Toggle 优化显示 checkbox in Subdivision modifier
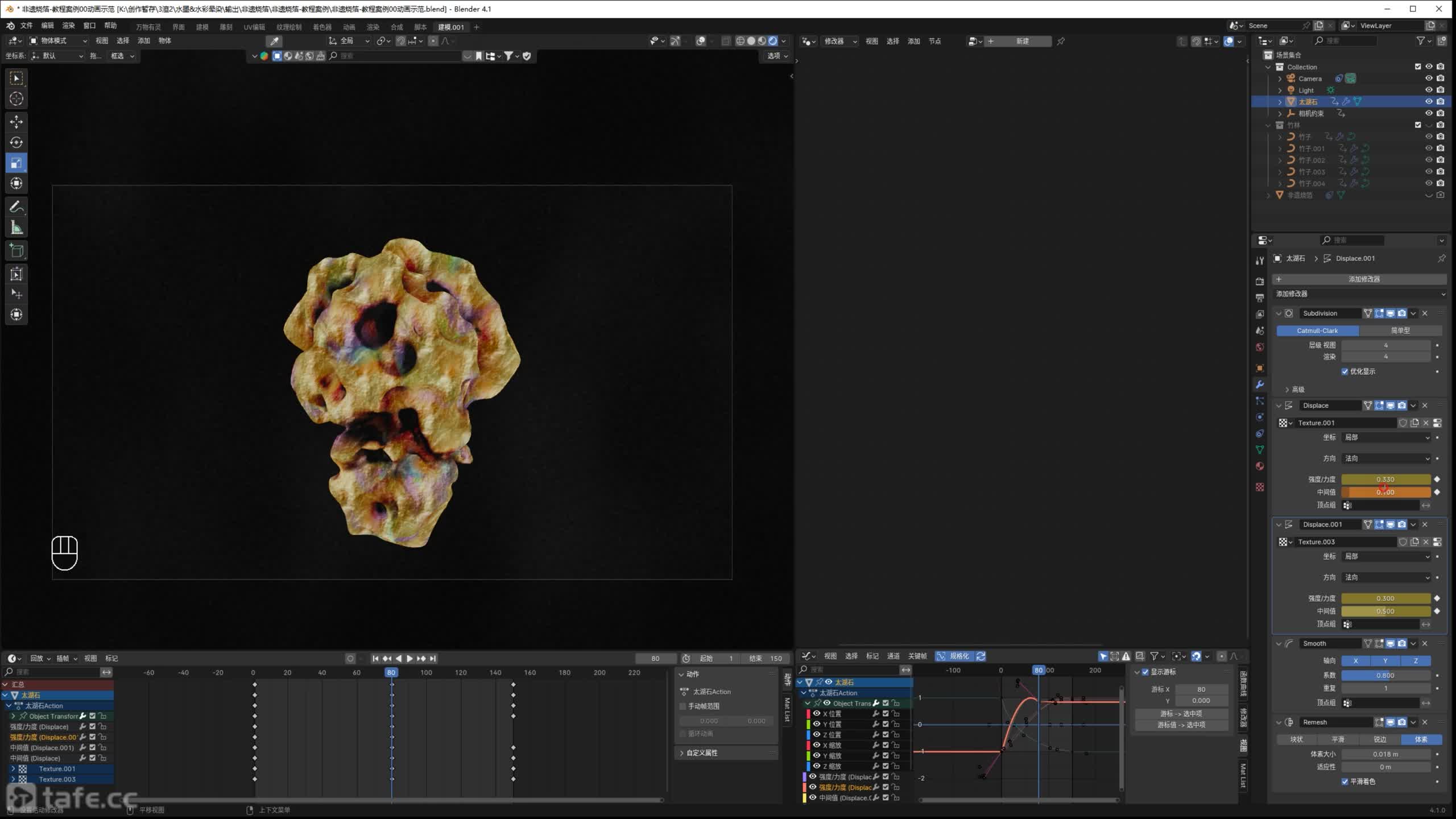Screen dimensions: 1456x819 point(1345,371)
